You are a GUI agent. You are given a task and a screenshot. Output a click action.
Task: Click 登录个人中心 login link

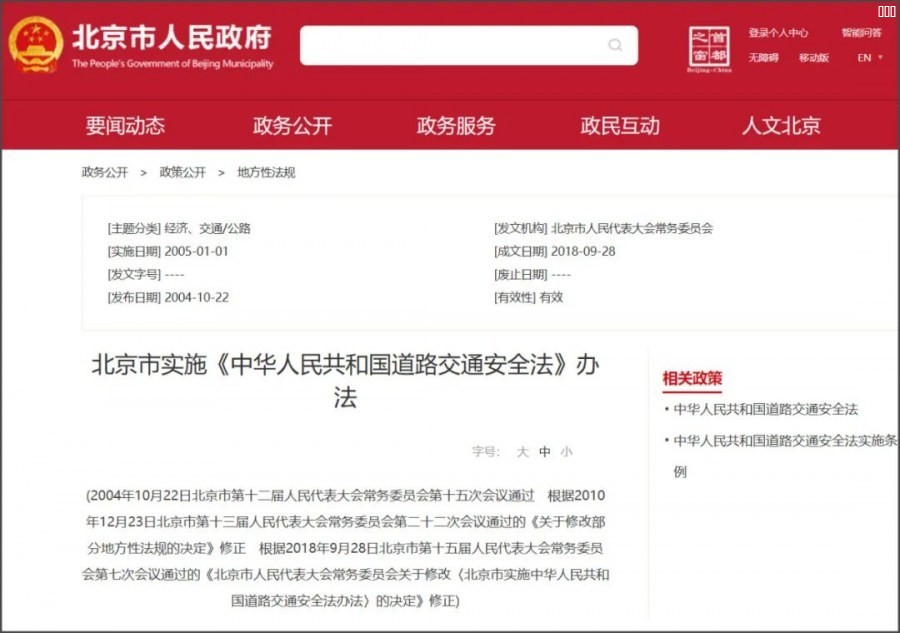(778, 33)
